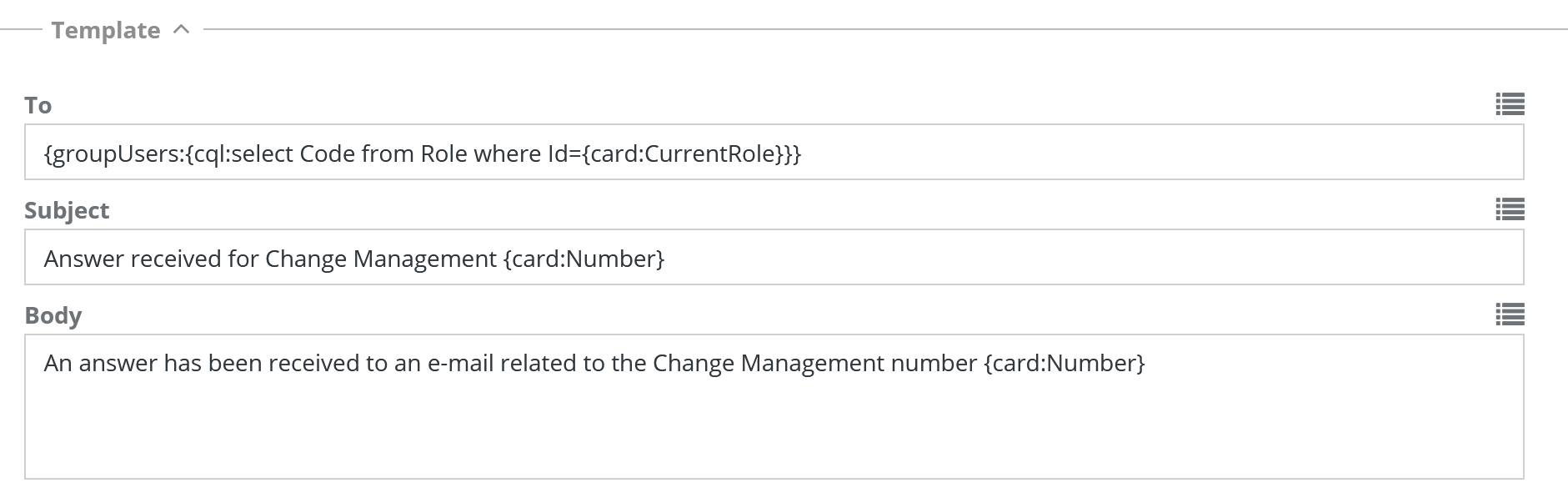Place cursor on {card:Number} in Body text

pyautogui.click(x=1065, y=364)
